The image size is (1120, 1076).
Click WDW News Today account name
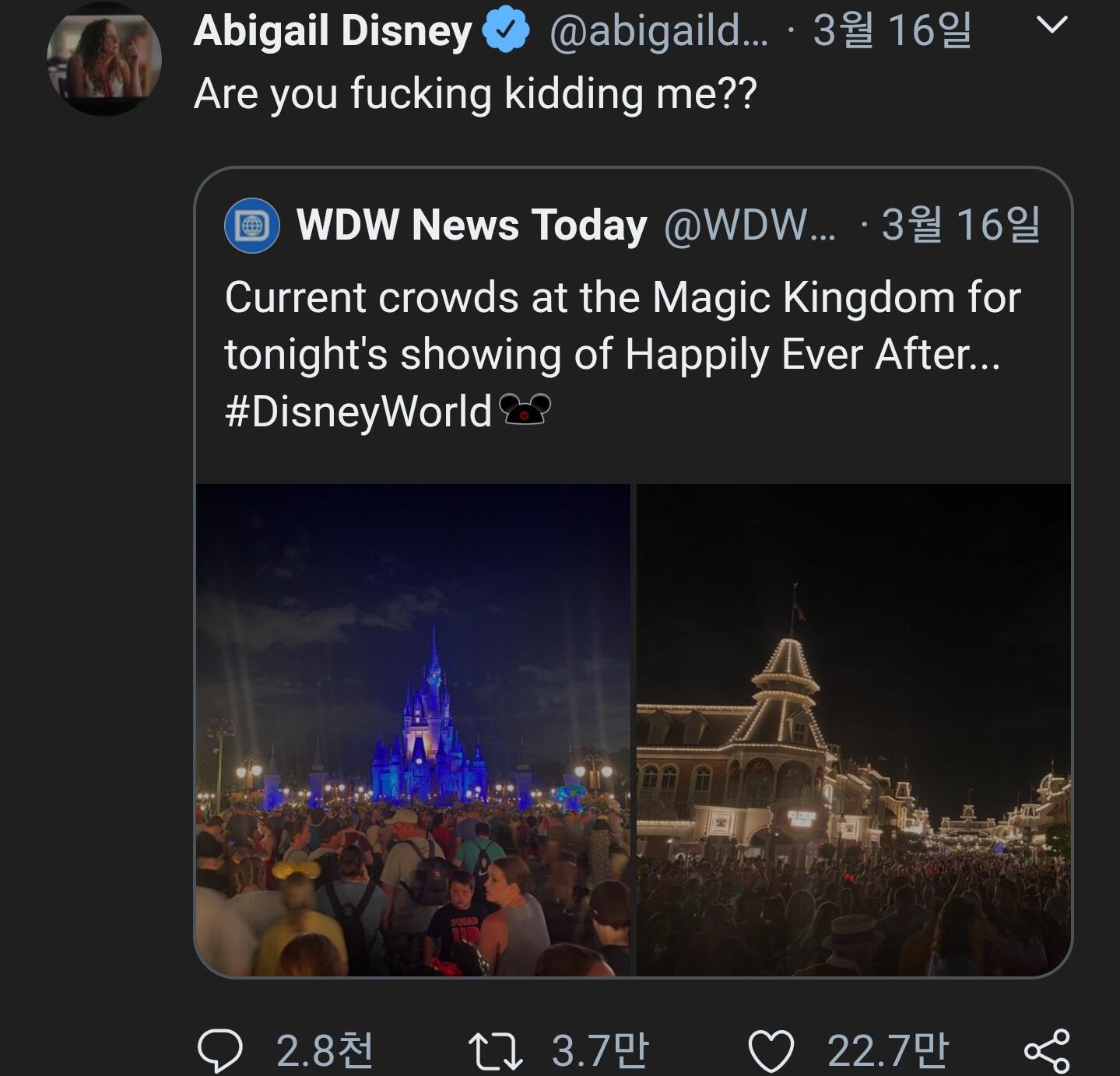(472, 226)
